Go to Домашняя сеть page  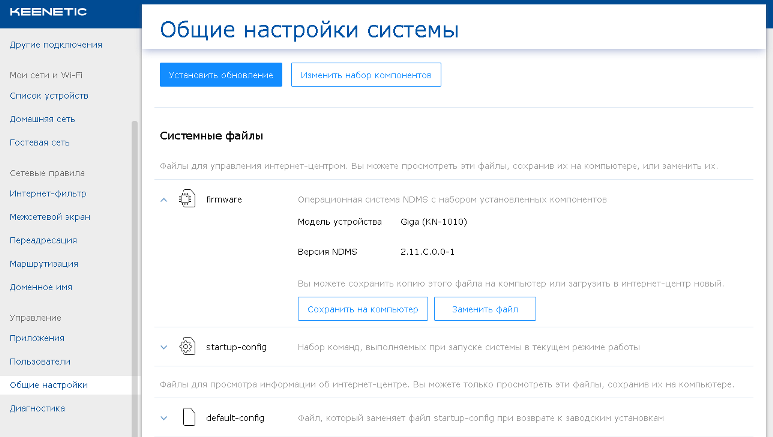pyautogui.click(x=42, y=119)
